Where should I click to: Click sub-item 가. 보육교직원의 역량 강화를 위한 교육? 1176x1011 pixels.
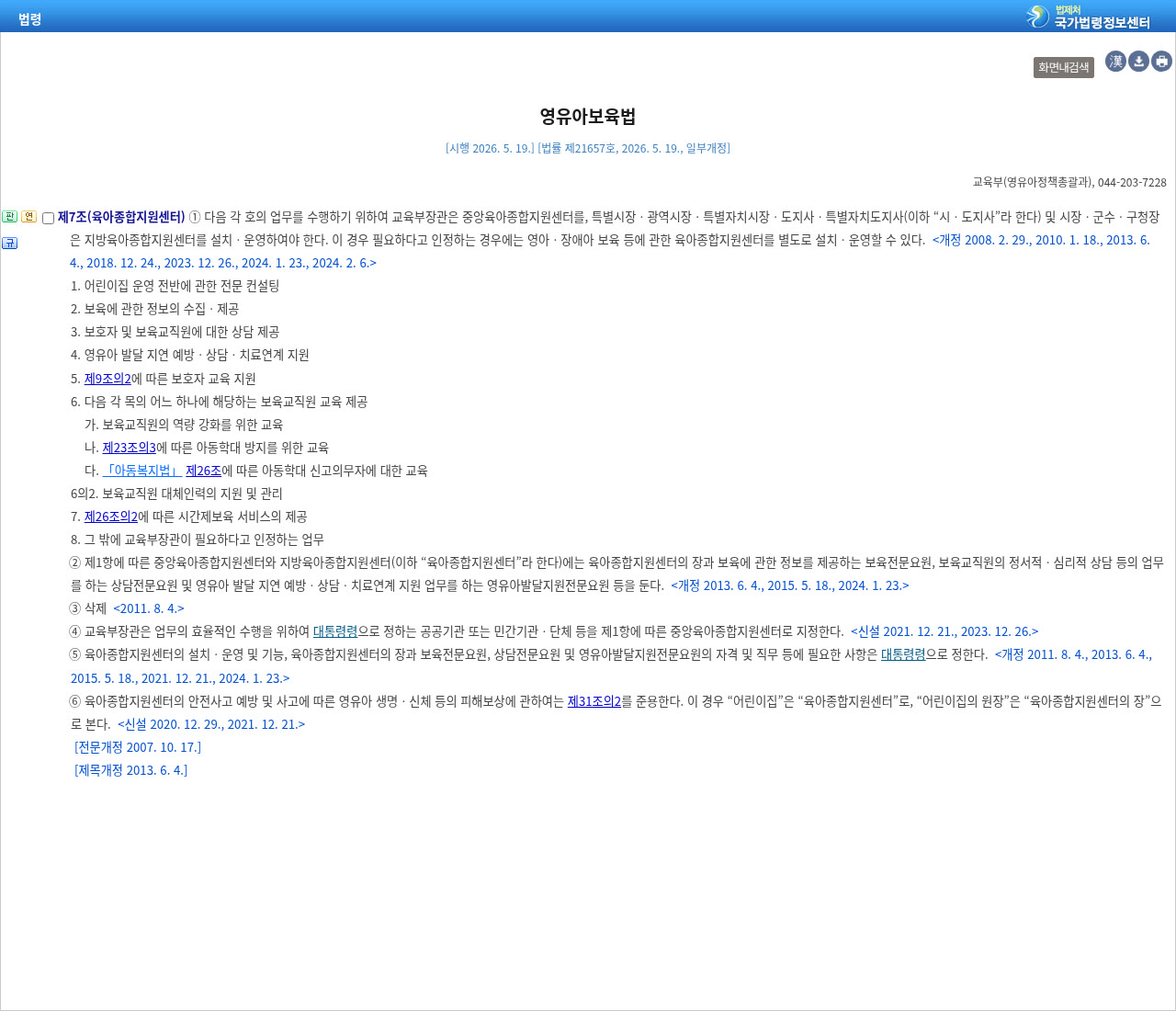pos(184,425)
